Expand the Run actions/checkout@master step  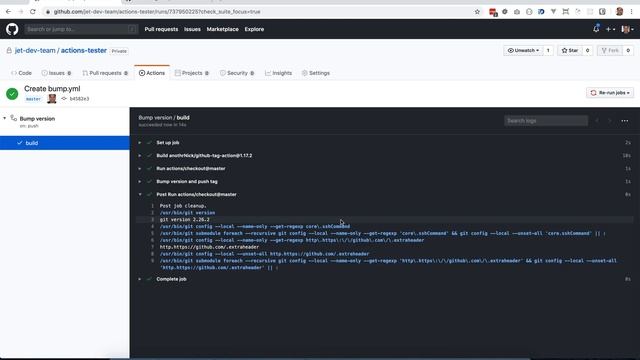191,169
